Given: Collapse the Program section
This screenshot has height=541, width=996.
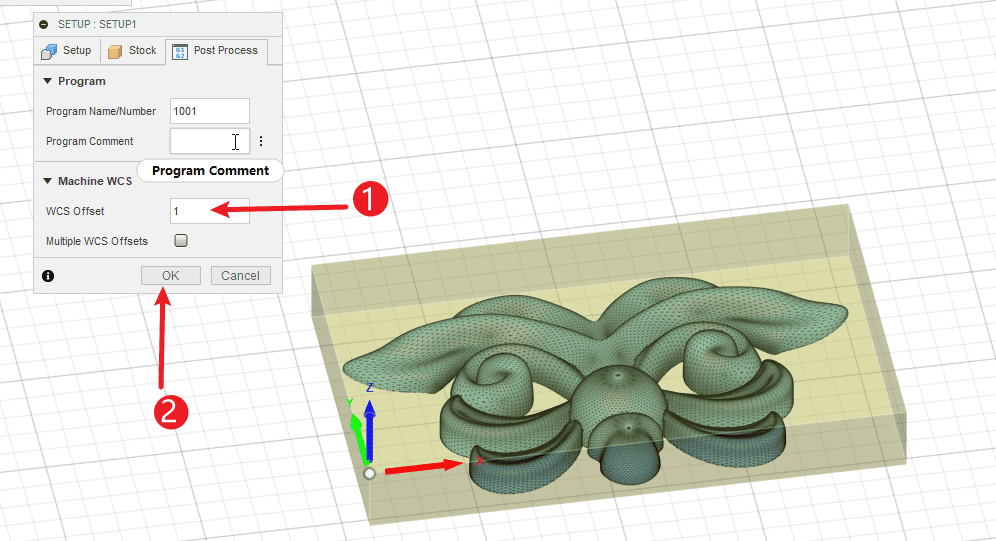Looking at the screenshot, I should [47, 81].
